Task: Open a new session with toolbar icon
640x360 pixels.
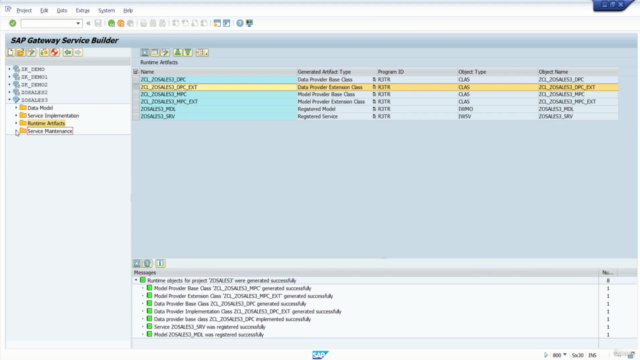Action: 217,23
